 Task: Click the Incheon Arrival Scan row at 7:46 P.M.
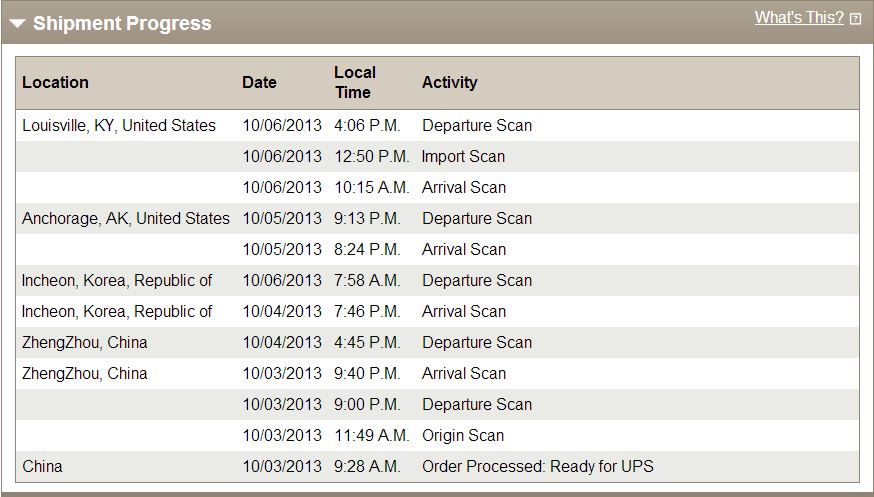click(437, 311)
